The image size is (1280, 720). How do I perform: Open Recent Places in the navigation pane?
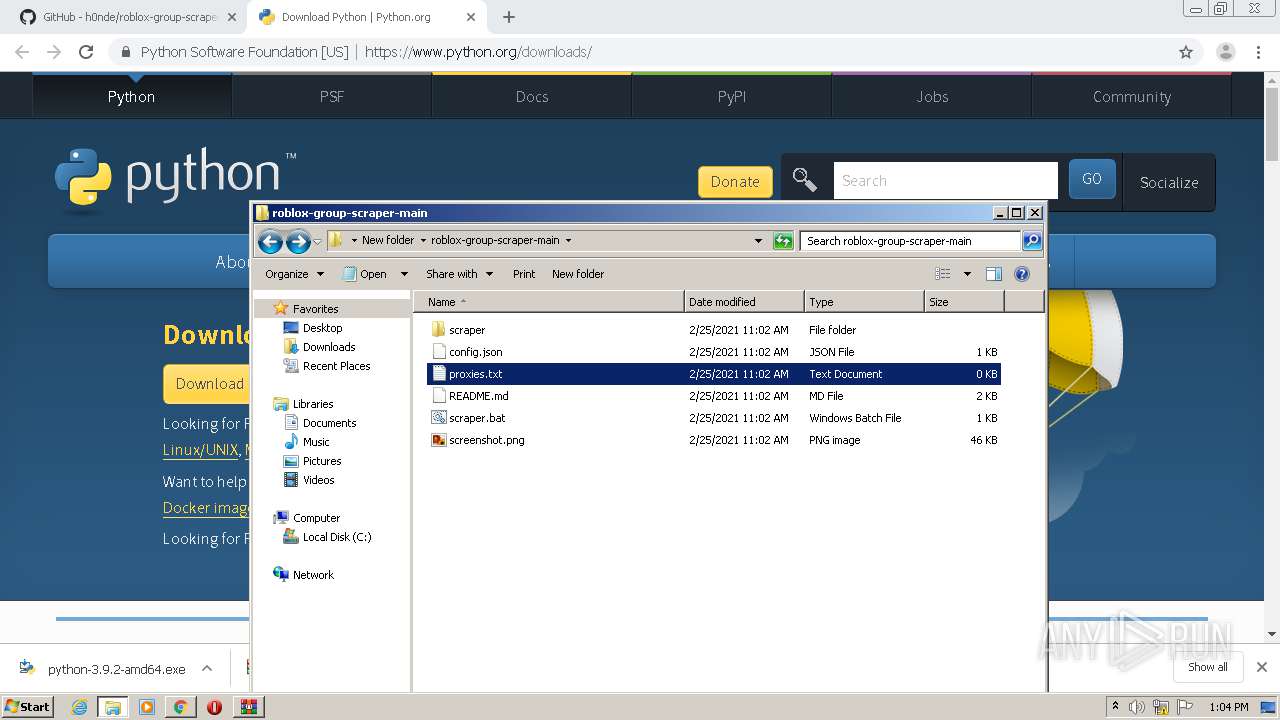tap(336, 366)
